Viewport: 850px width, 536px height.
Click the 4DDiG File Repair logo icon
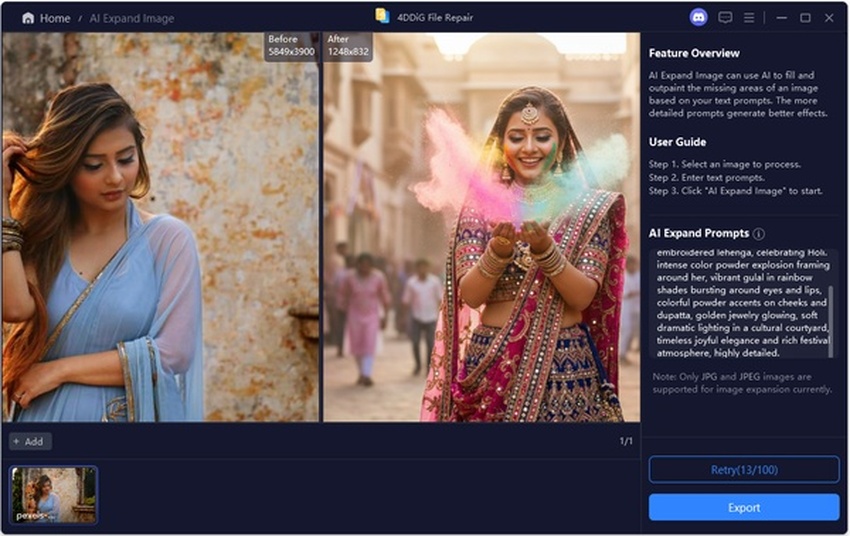click(382, 16)
